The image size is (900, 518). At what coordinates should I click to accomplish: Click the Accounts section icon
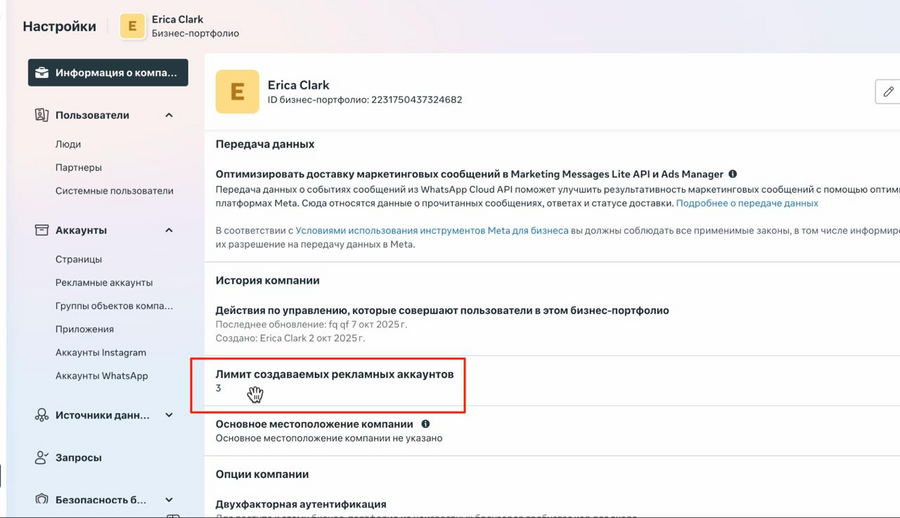[42, 230]
